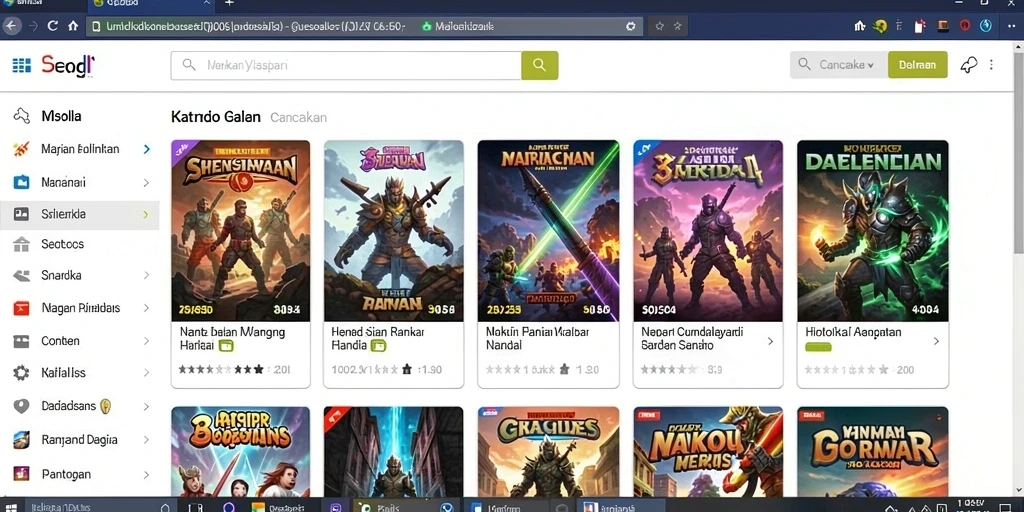
Task: Expand the Nananari chevron
Action: click(x=146, y=183)
